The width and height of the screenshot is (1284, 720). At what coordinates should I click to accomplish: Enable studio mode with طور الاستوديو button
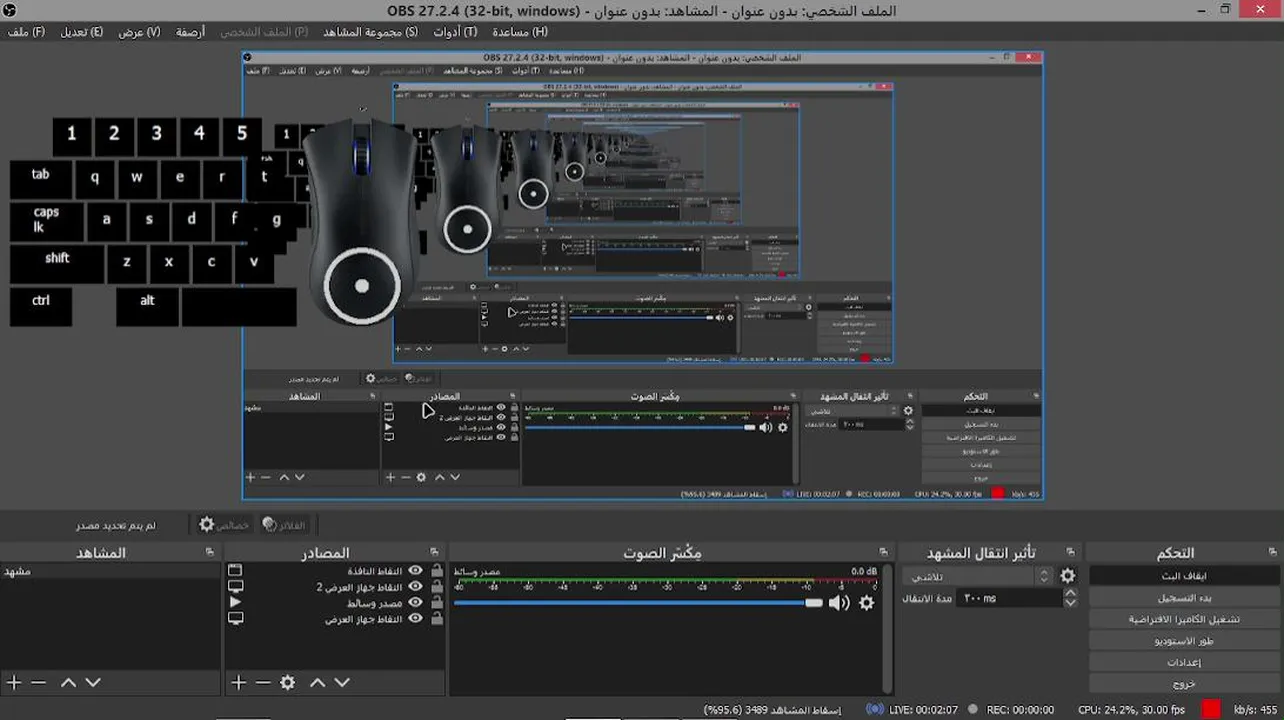1184,641
